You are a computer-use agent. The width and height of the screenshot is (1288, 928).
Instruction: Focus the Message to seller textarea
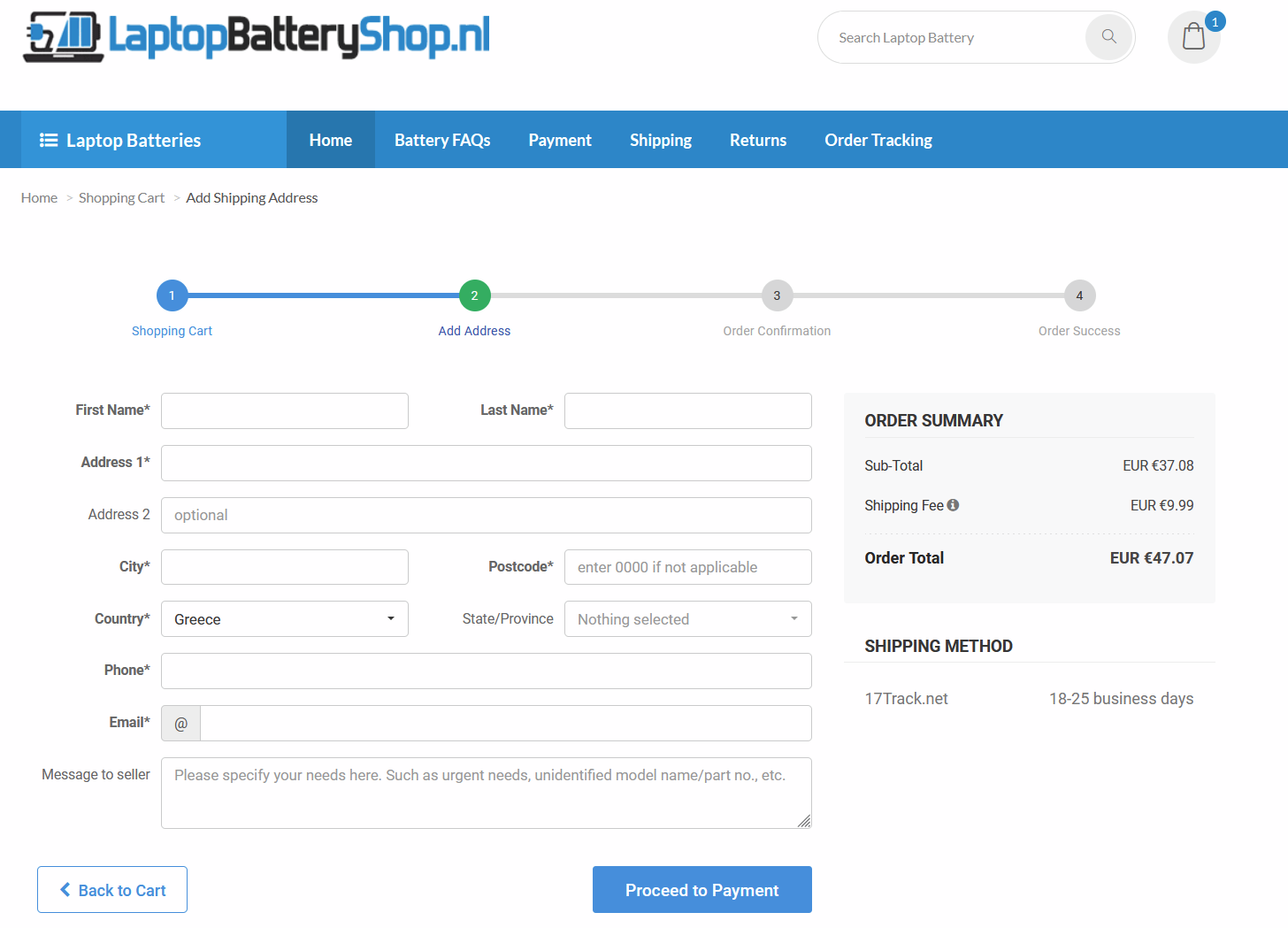(487, 793)
